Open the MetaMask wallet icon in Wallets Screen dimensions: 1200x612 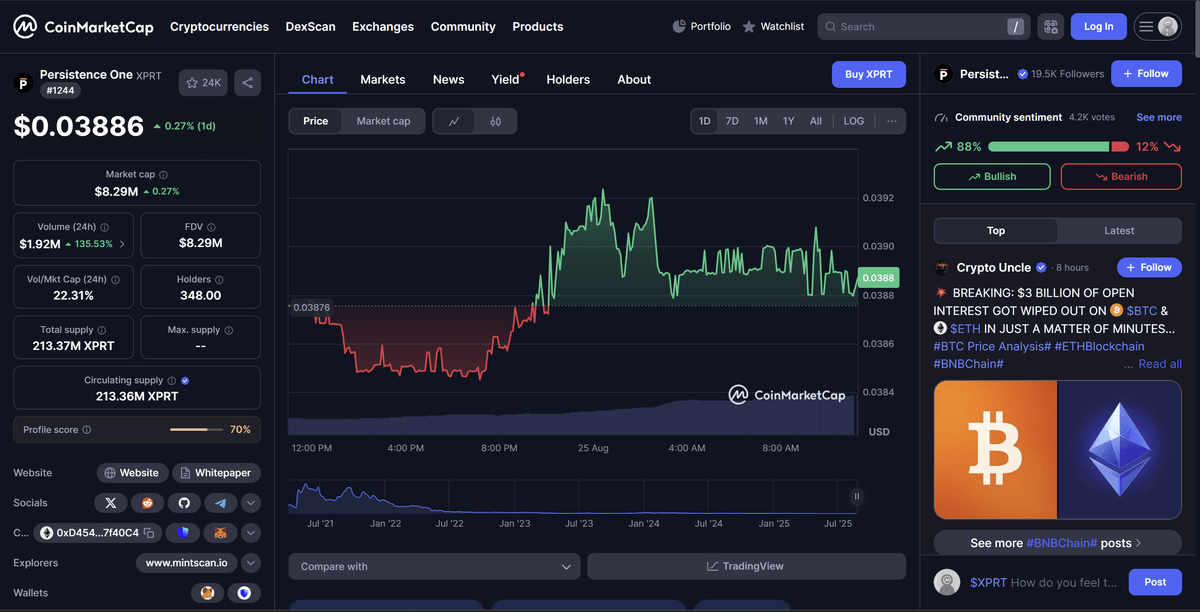coord(208,593)
